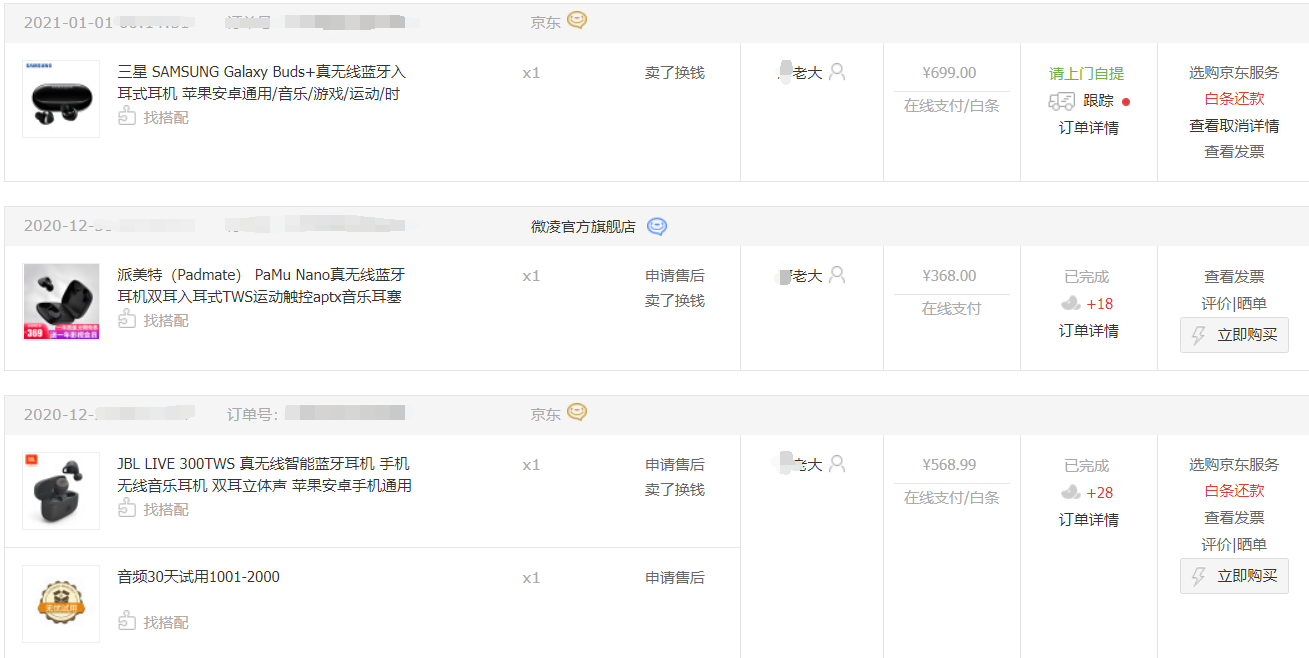Open 订单详情 for the Samsung order

pyautogui.click(x=1089, y=128)
